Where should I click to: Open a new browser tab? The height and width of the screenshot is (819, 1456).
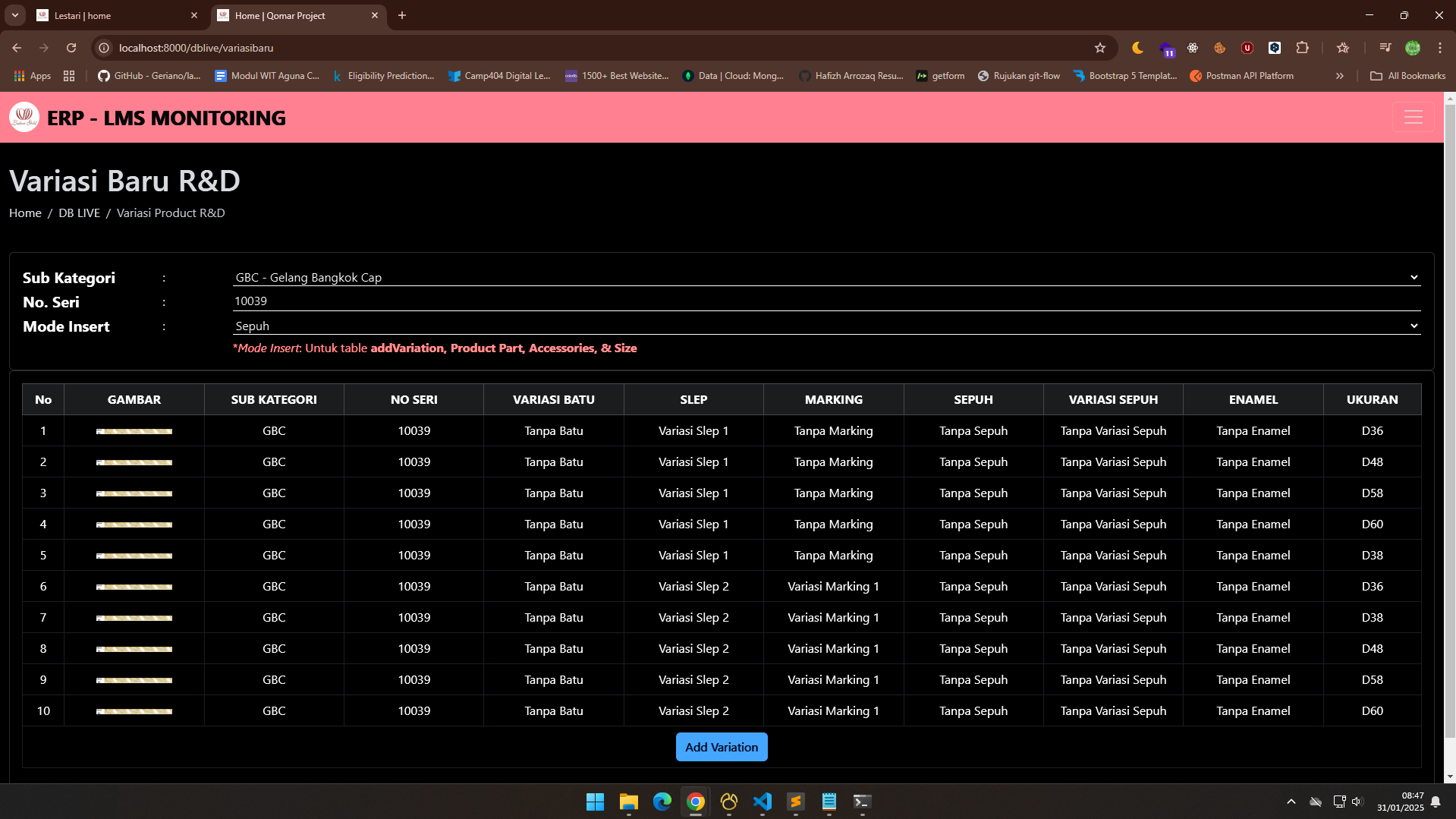tap(402, 15)
